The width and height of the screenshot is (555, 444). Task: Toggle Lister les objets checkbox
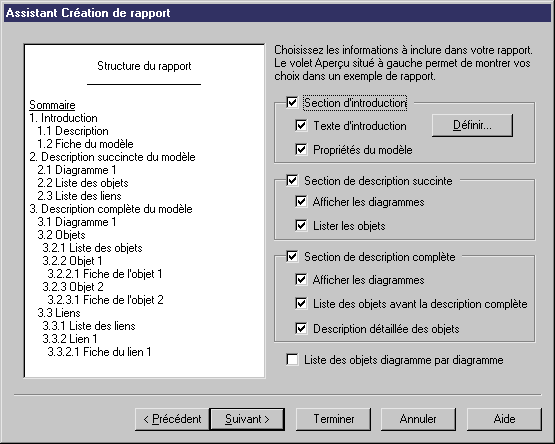click(301, 225)
